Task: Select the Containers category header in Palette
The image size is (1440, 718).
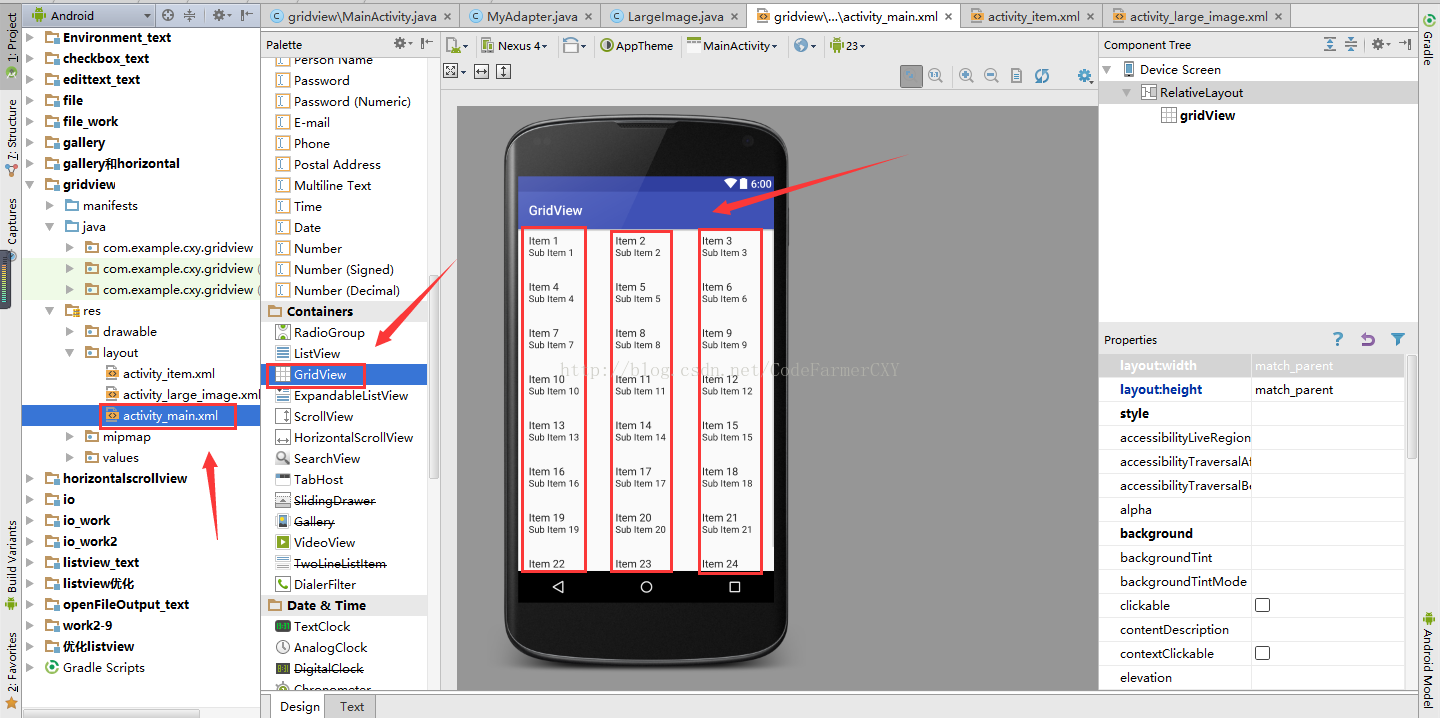Action: (346, 311)
